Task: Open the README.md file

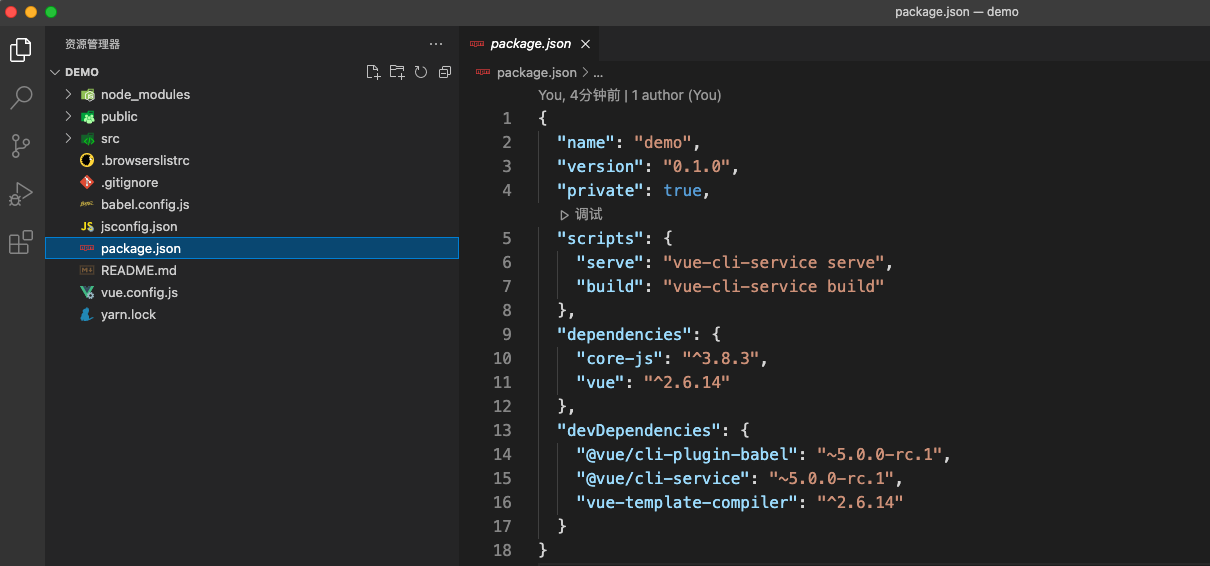Action: click(x=252, y=270)
